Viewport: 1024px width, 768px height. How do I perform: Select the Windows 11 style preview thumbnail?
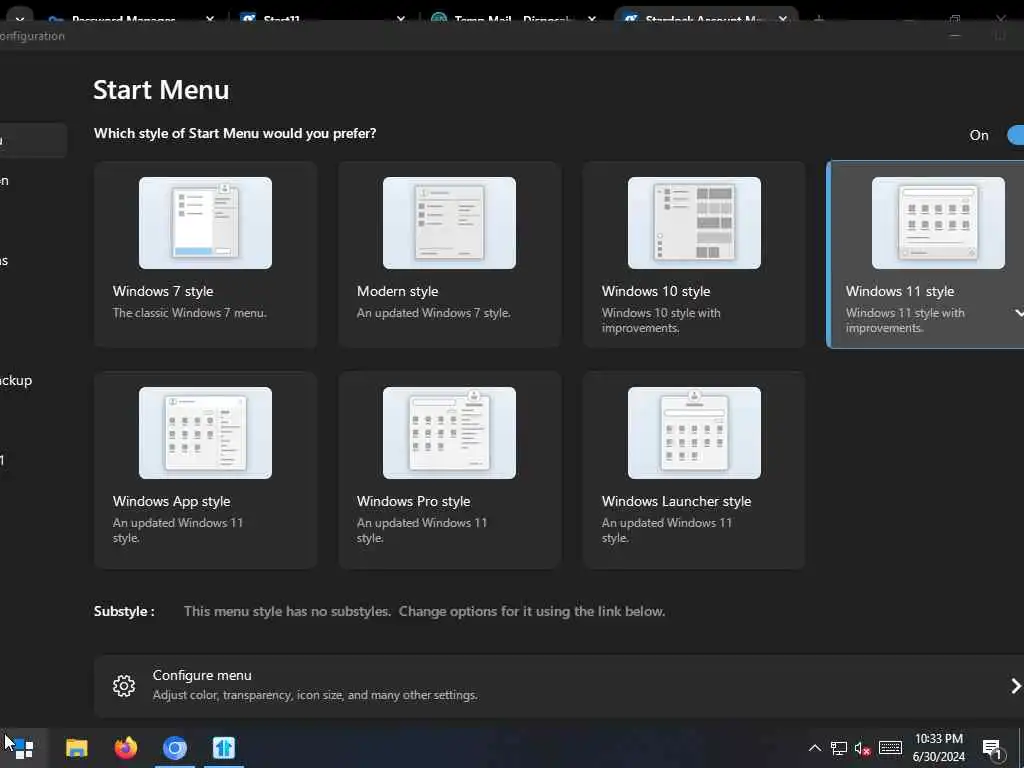(x=938, y=223)
